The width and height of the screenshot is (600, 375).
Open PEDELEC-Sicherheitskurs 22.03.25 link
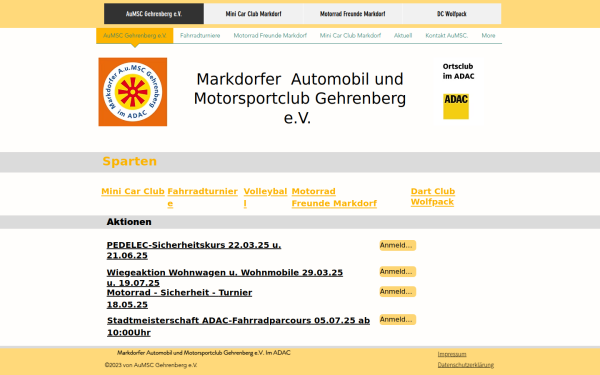[194, 250]
